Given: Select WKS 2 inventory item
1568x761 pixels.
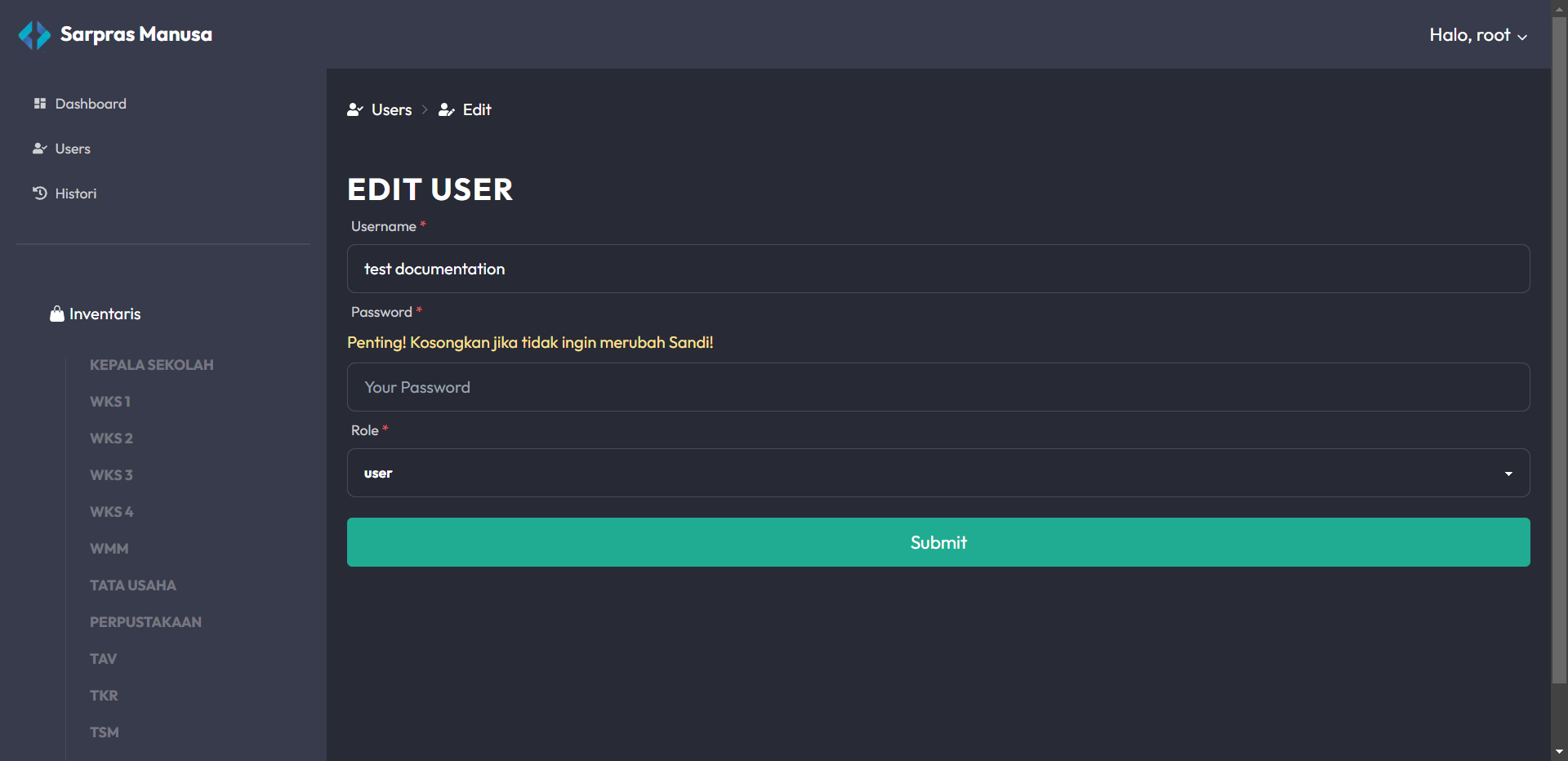Looking at the screenshot, I should [111, 438].
